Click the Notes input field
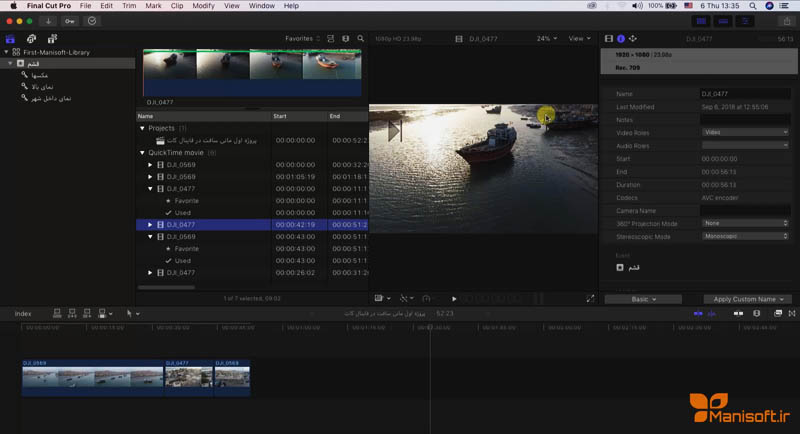This screenshot has height=434, width=800. tap(745, 120)
